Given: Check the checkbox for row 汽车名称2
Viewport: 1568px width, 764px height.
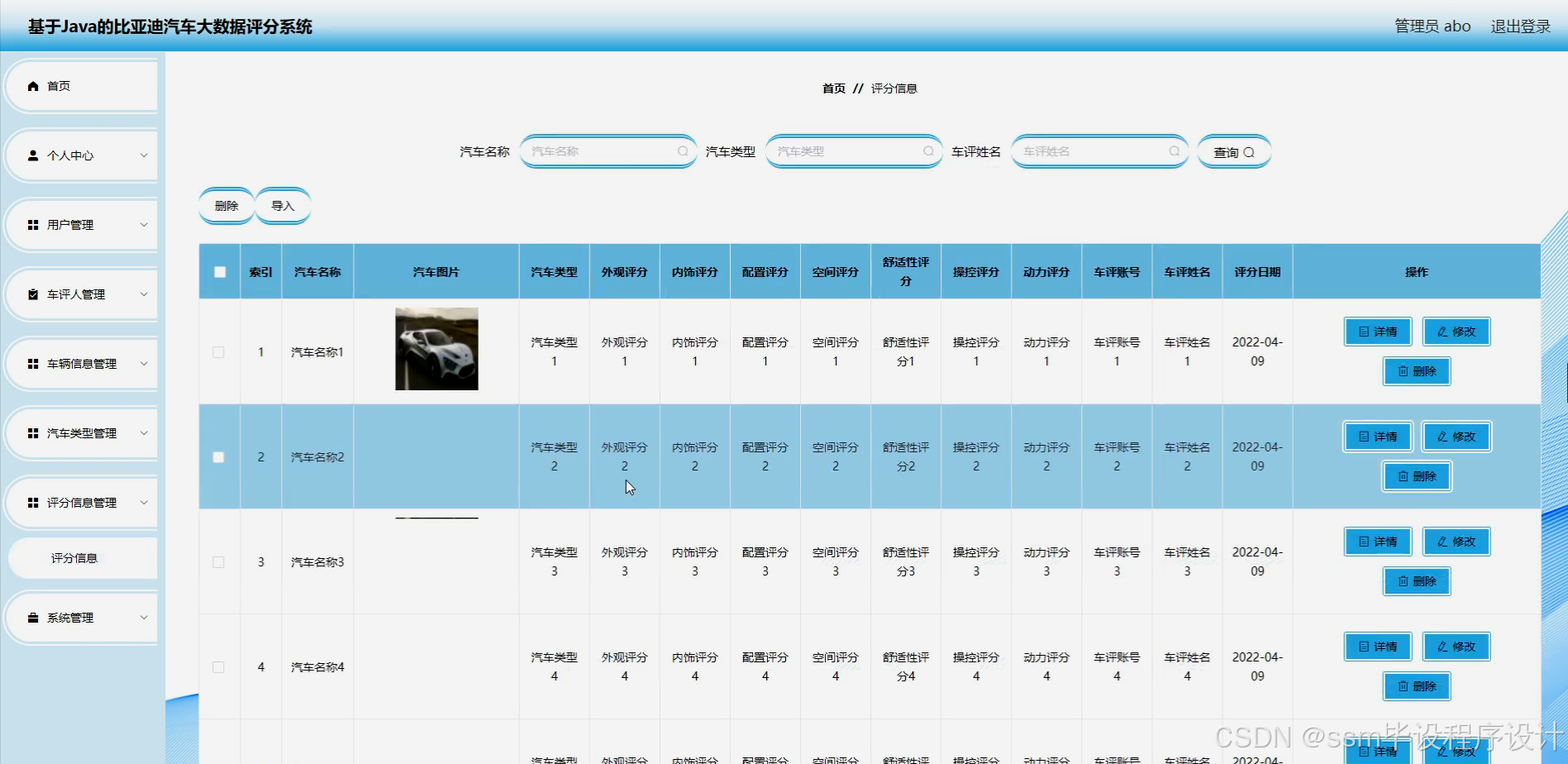Looking at the screenshot, I should click(219, 457).
